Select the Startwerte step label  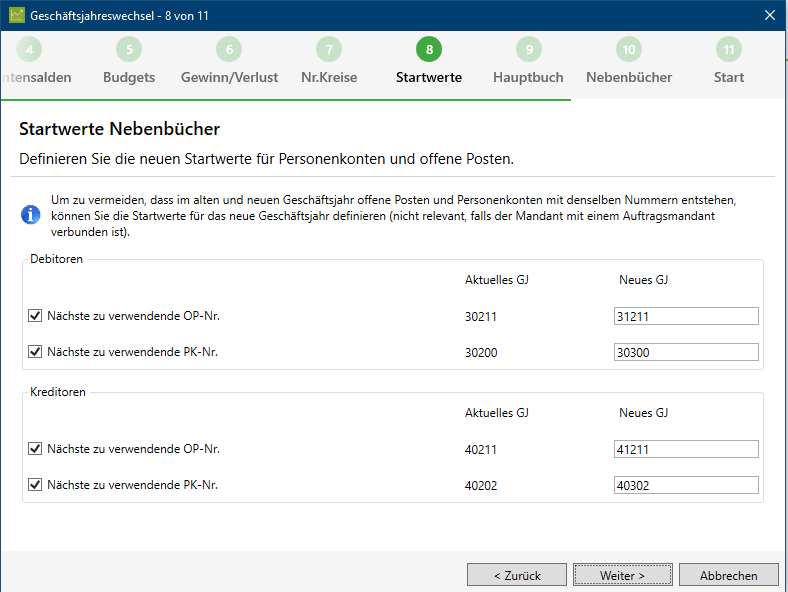click(429, 77)
